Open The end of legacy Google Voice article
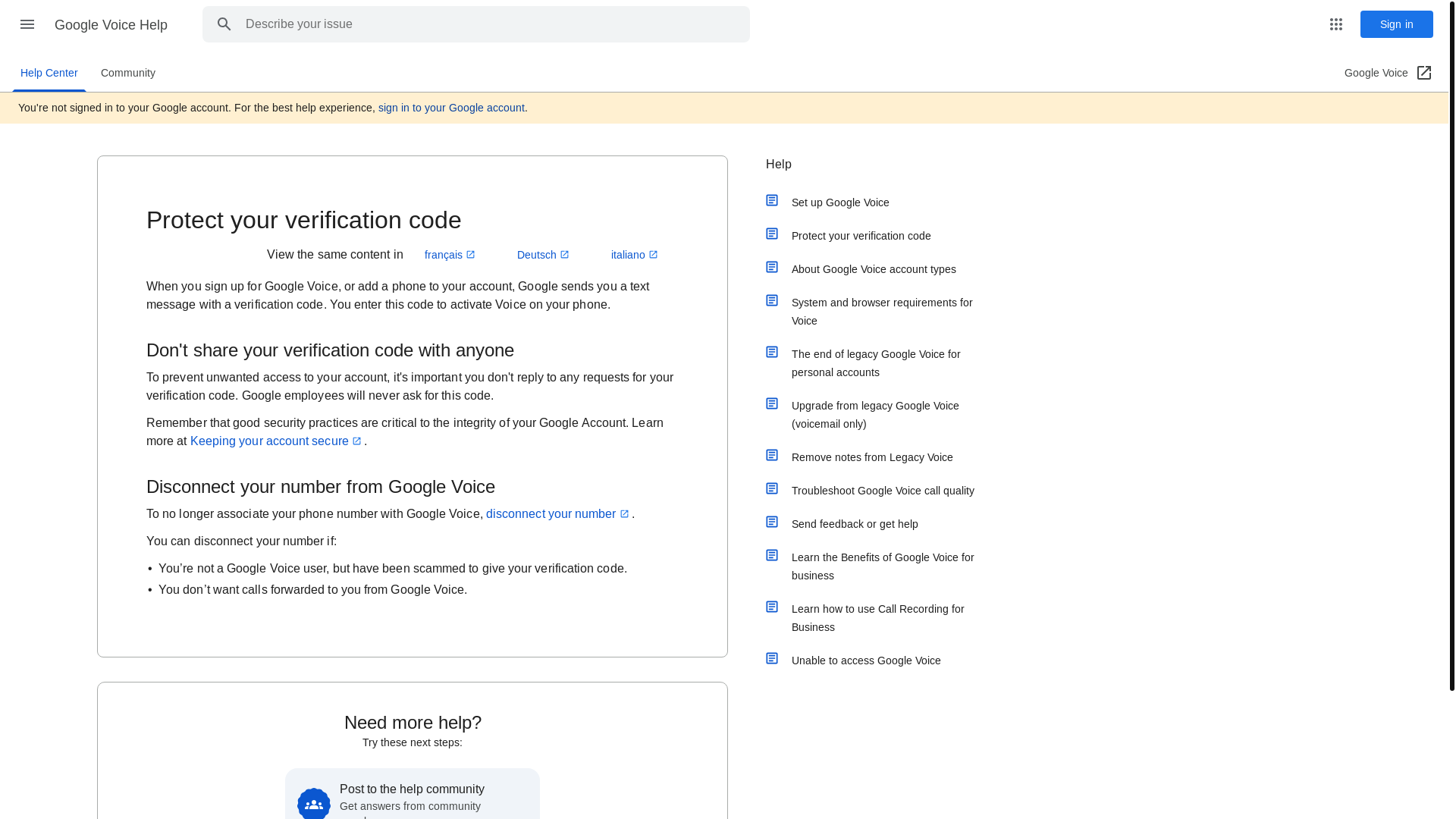Screen dimensions: 1456x819 coord(876,363)
